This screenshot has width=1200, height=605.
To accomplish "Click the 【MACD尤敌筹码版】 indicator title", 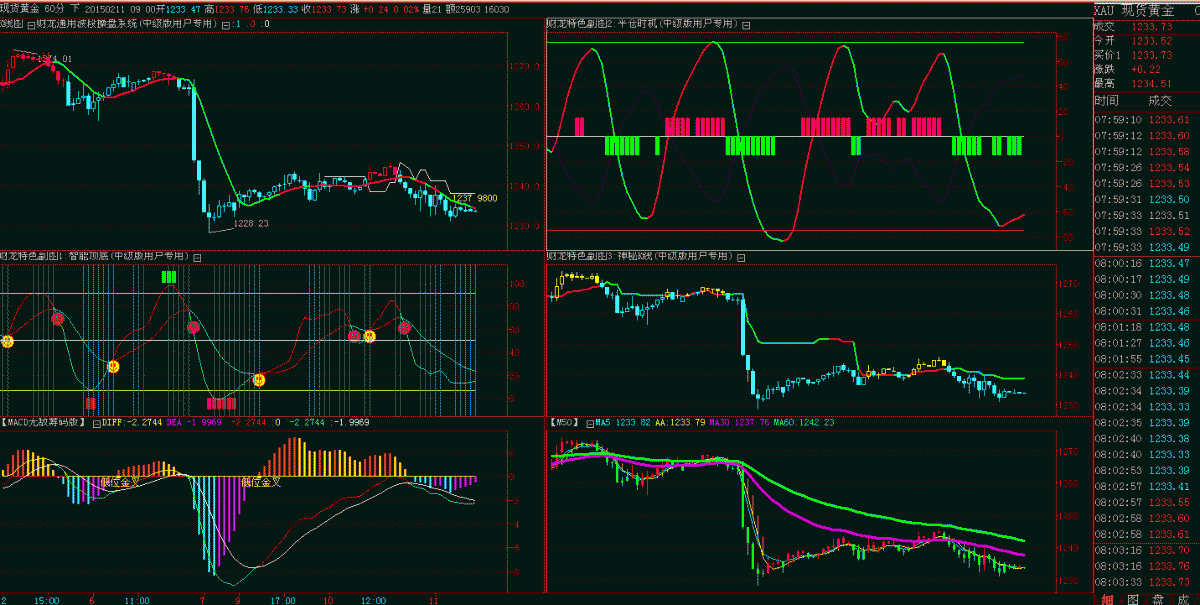I will (x=47, y=422).
